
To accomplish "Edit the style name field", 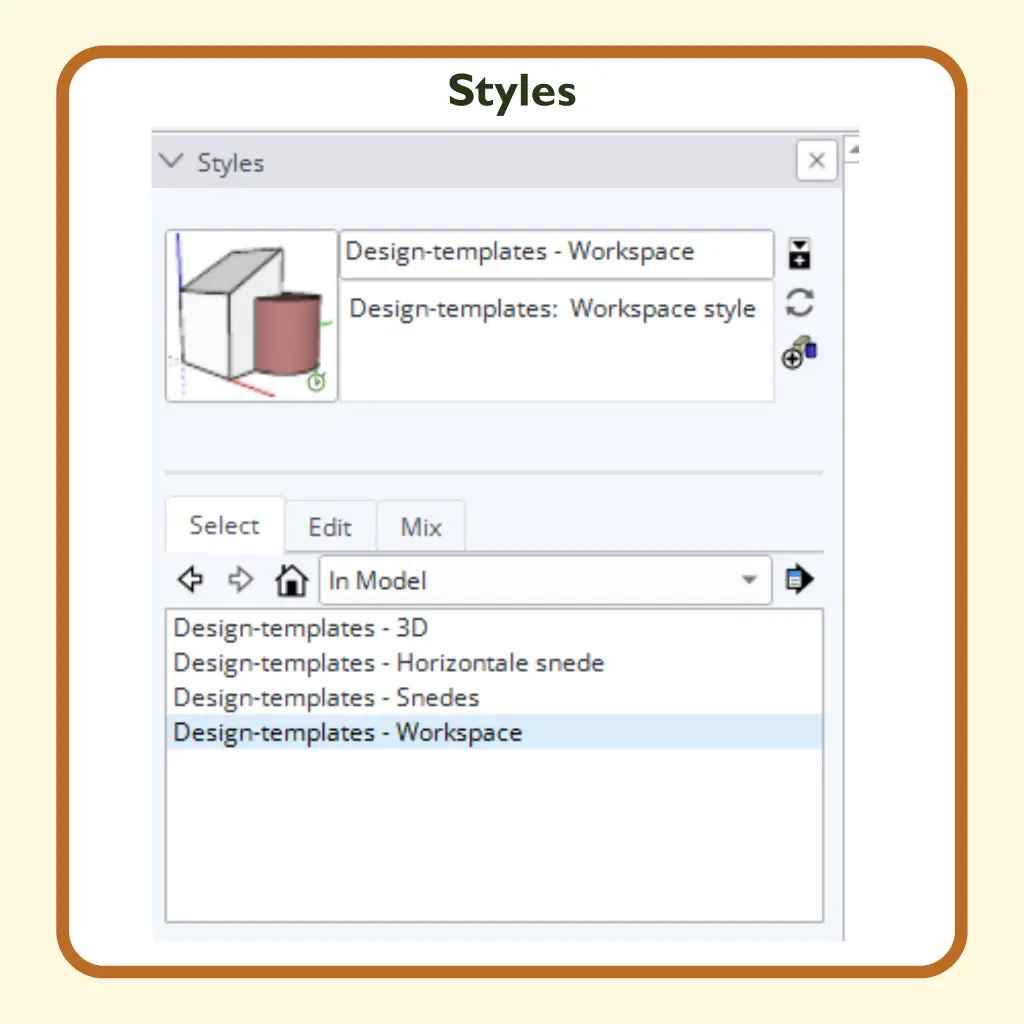I will pyautogui.click(x=556, y=253).
